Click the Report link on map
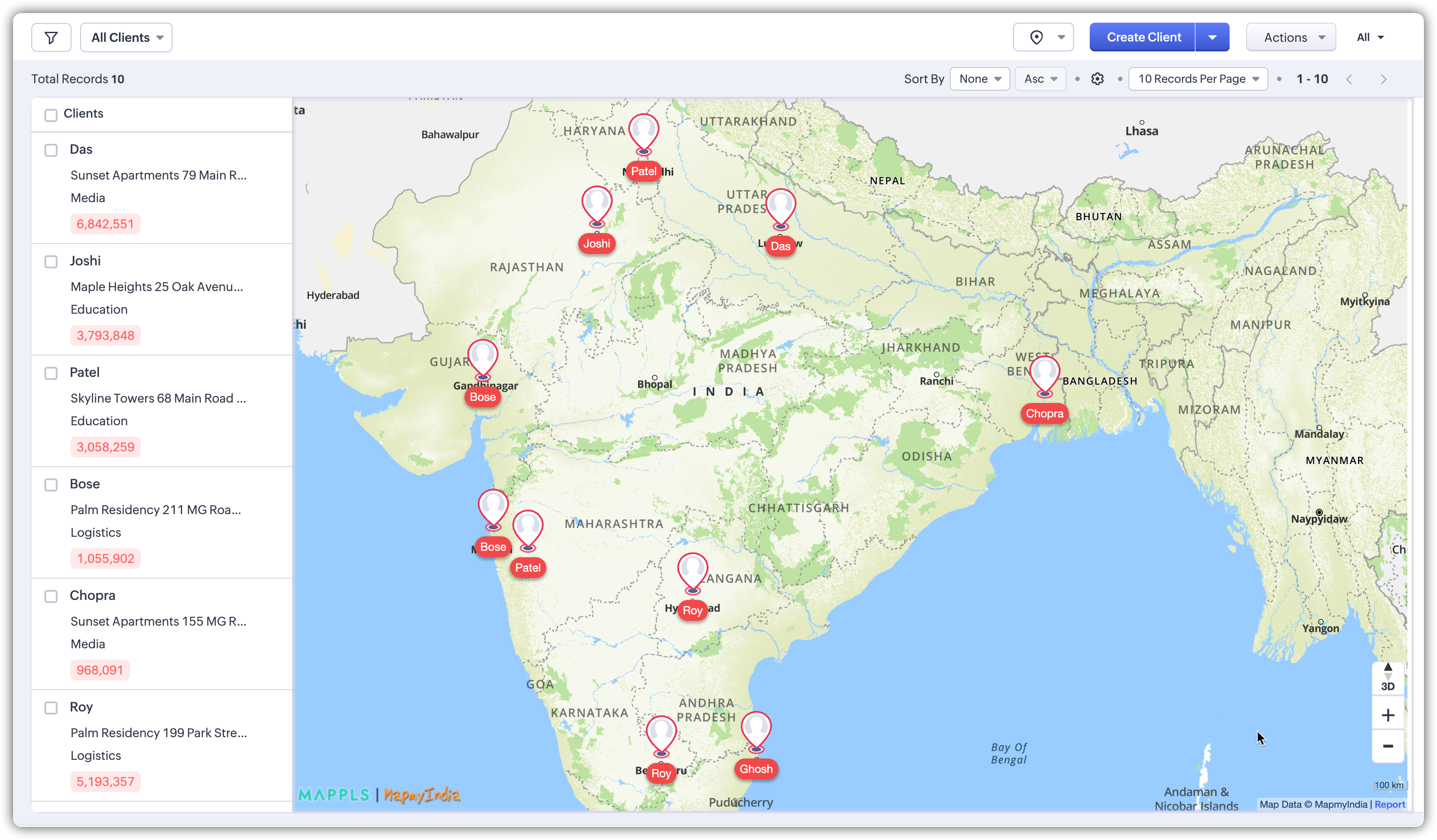This screenshot has height=840, width=1437. click(1389, 804)
